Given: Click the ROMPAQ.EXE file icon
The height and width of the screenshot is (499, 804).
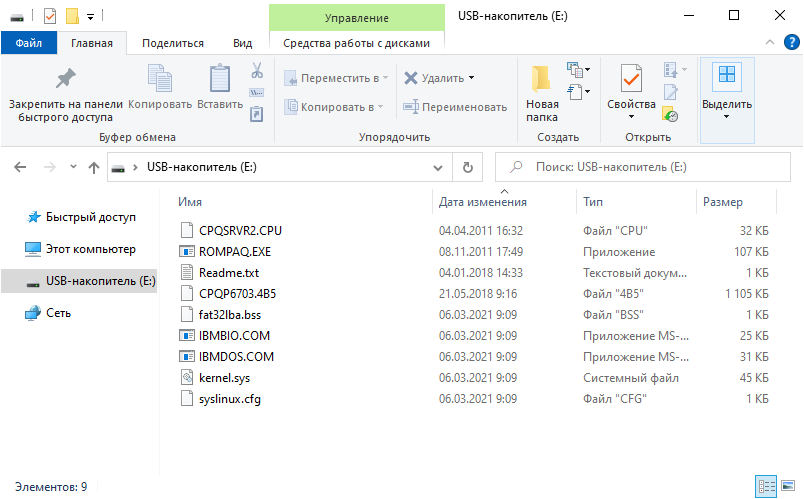Looking at the screenshot, I should coord(187,251).
